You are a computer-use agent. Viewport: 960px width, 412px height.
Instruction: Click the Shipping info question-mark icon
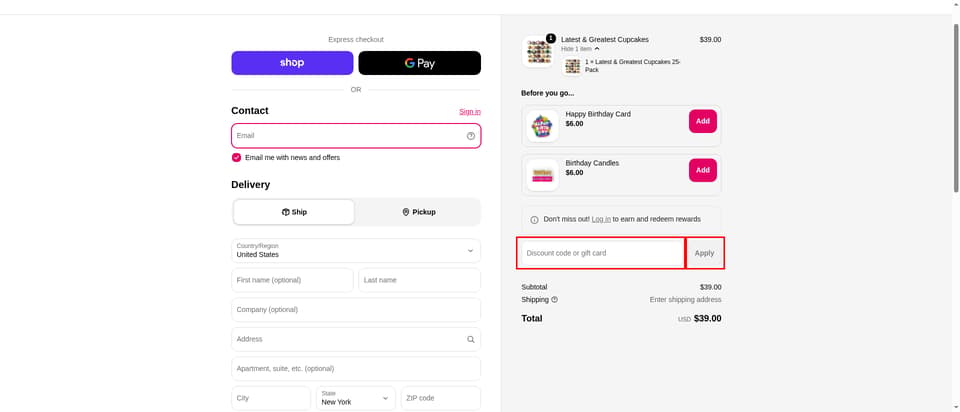coord(554,300)
